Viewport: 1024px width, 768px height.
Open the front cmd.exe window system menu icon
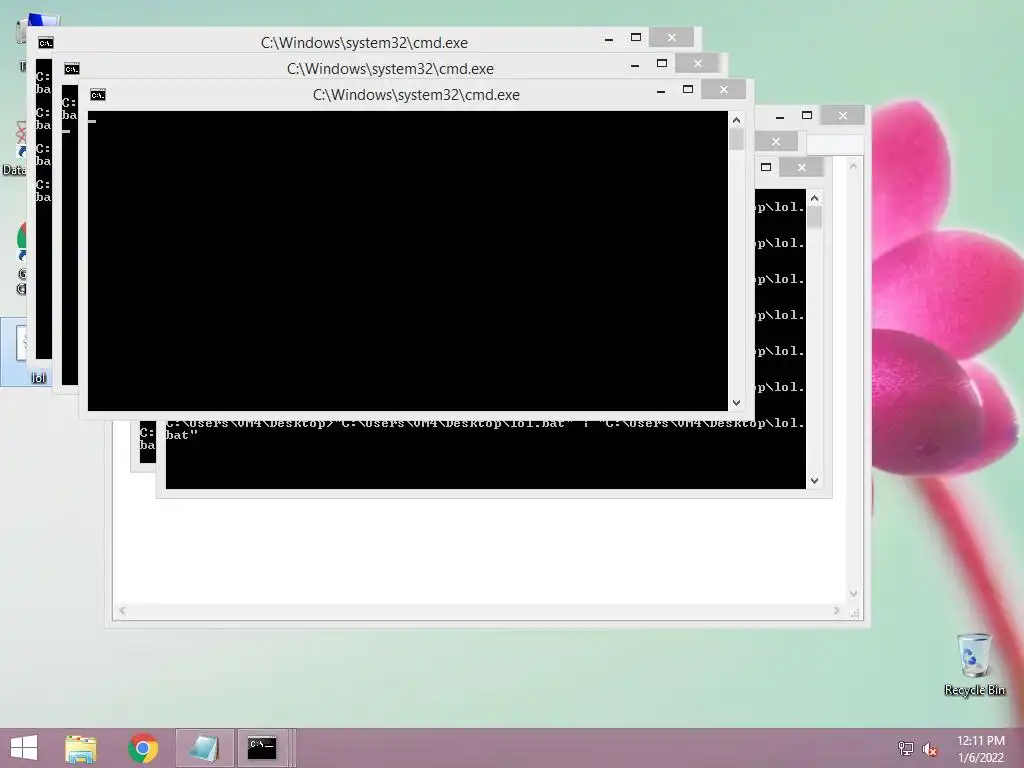(x=98, y=95)
